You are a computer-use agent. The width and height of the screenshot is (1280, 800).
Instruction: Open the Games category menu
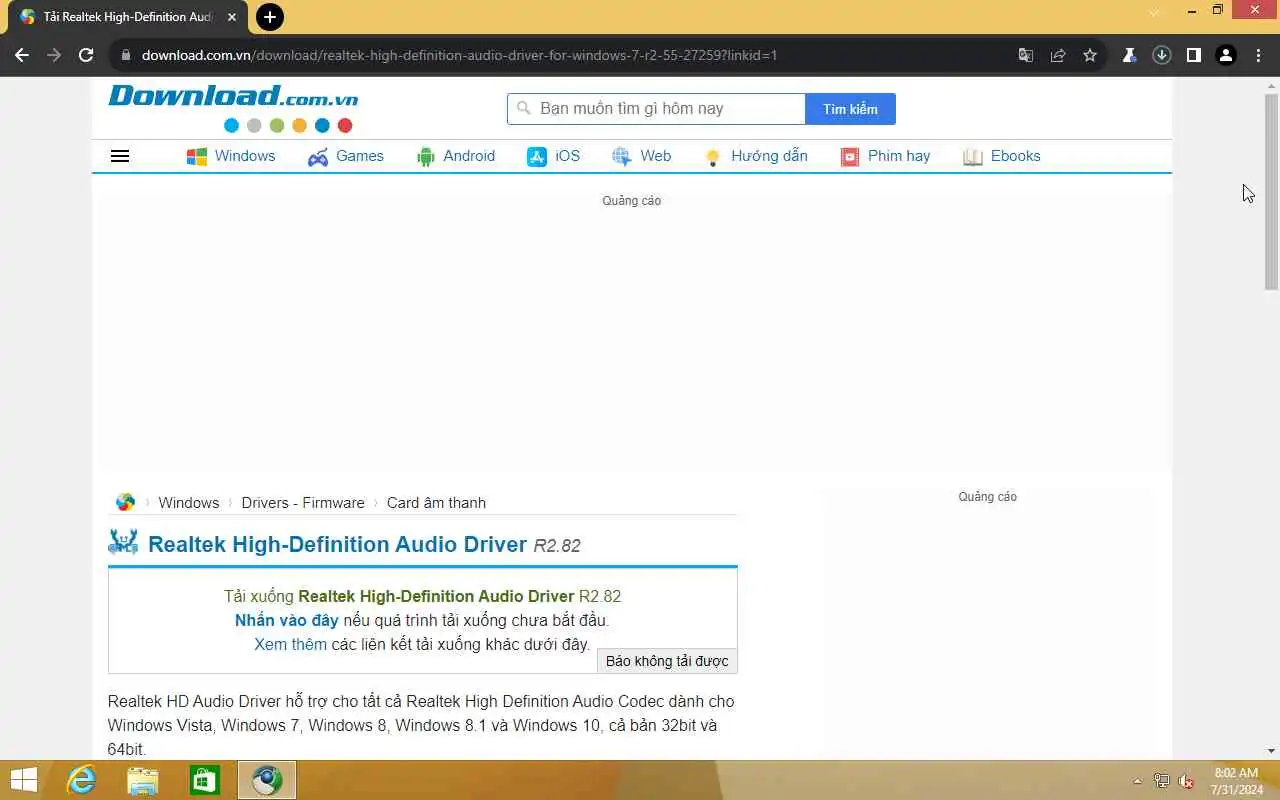coord(360,156)
